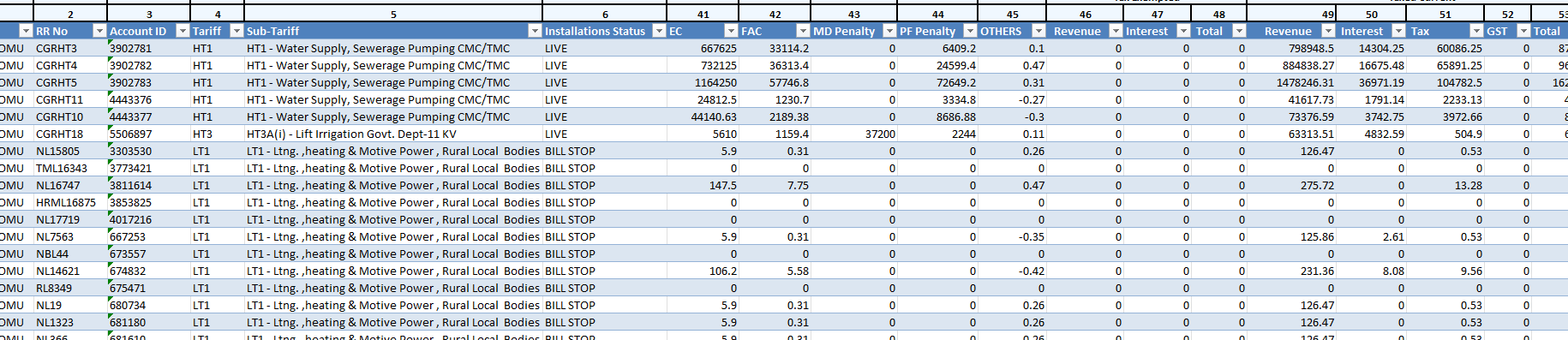Expand the MD Penalty filter dropdown
Viewport: 1568px width, 340px height.
click(889, 31)
